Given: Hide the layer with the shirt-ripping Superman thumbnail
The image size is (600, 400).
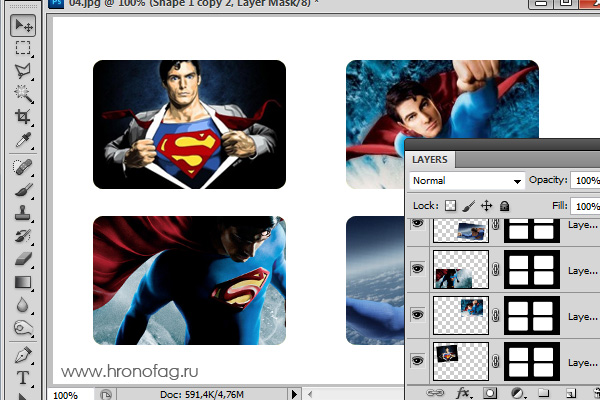Looking at the screenshot, I should 417,361.
